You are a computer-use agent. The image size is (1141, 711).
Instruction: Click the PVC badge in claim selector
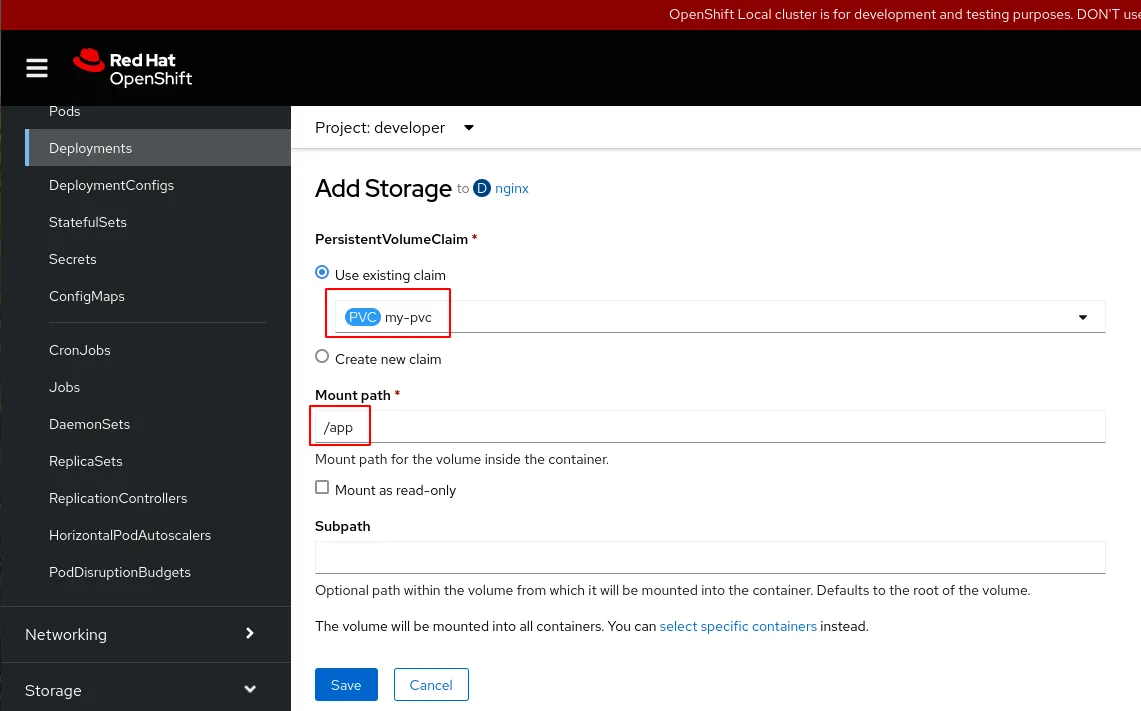pos(363,317)
